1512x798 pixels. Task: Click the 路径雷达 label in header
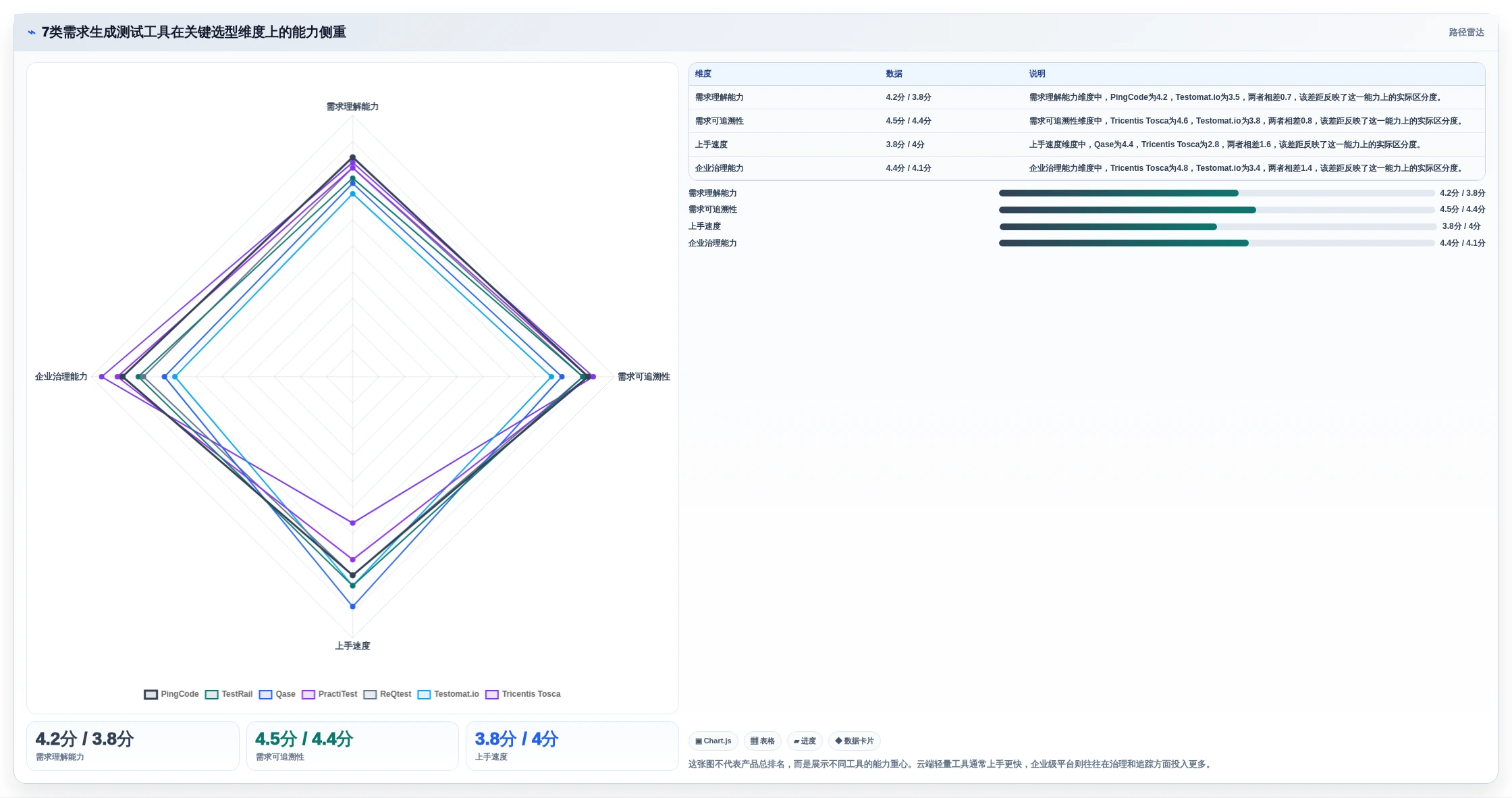(1466, 32)
